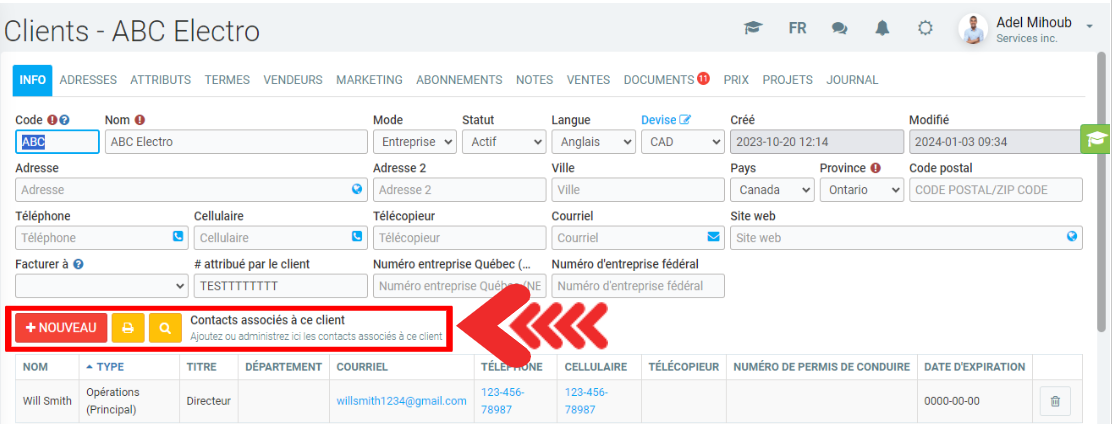Open the chat messages icon

coord(839,28)
